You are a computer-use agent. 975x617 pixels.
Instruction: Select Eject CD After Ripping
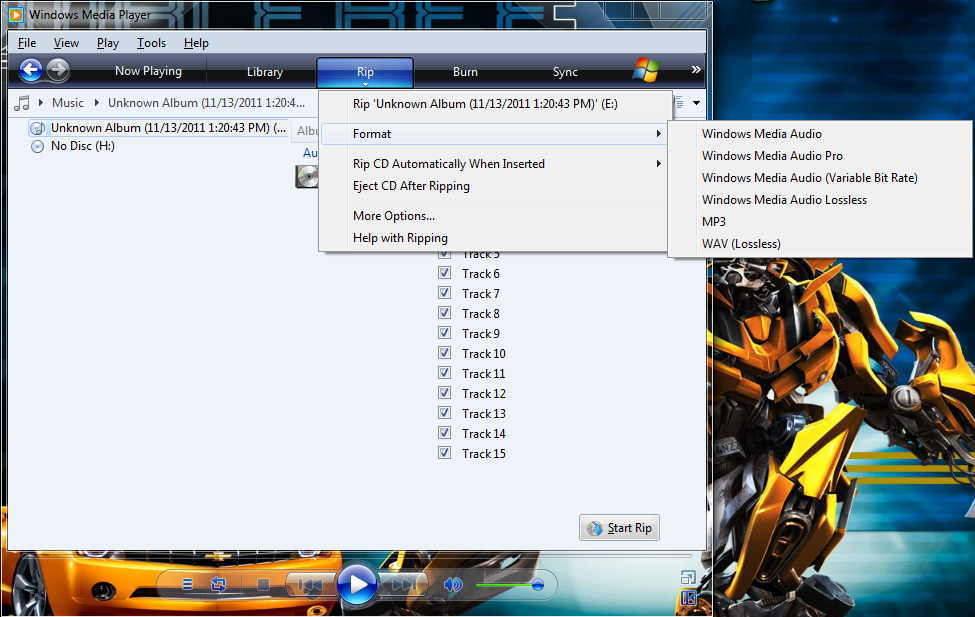[495, 186]
